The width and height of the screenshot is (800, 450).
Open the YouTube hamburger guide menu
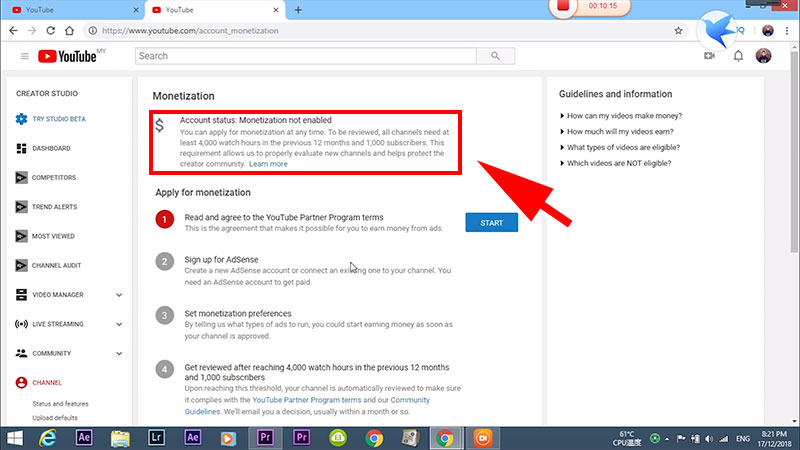coord(24,56)
